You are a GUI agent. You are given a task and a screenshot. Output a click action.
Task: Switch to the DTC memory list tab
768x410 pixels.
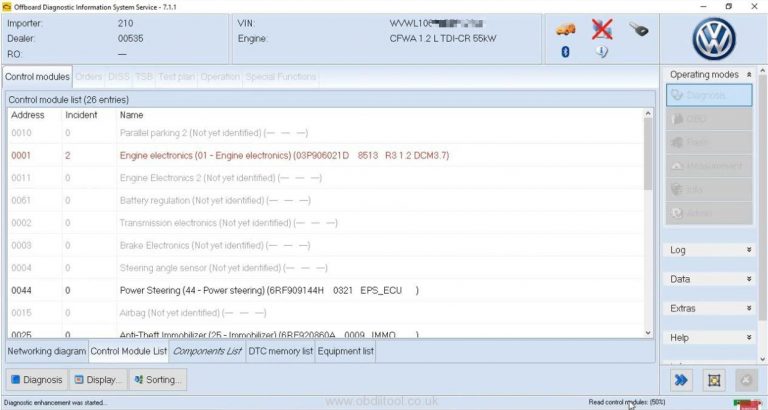[281, 351]
